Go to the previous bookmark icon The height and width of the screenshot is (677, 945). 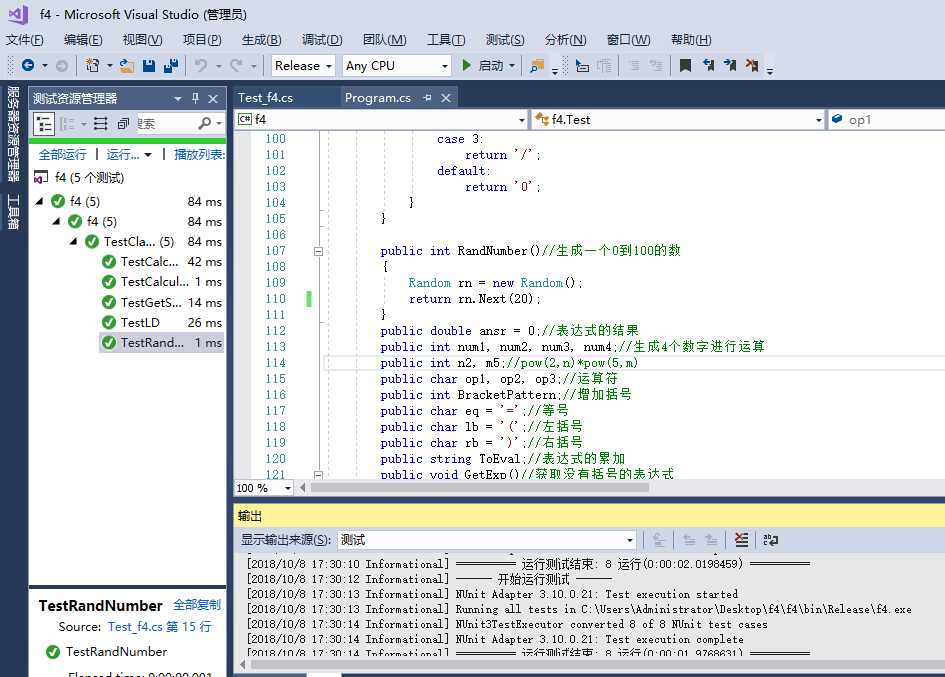point(708,65)
